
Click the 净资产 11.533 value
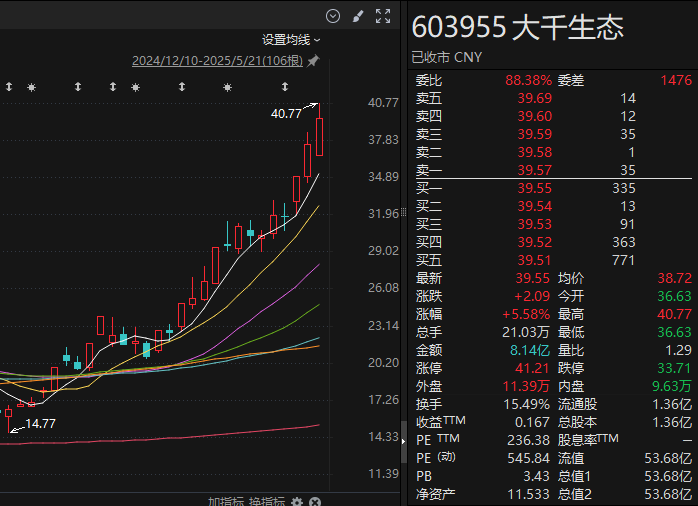coord(529,494)
